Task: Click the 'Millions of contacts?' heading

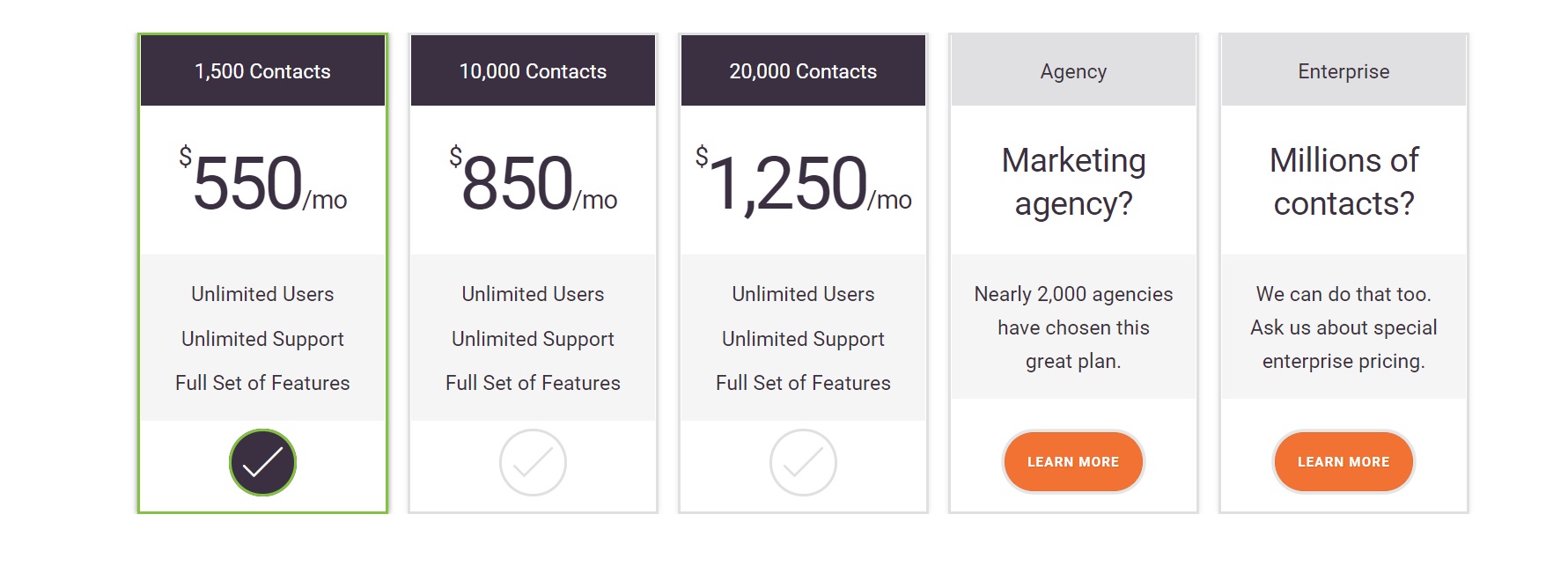Action: pyautogui.click(x=1343, y=182)
